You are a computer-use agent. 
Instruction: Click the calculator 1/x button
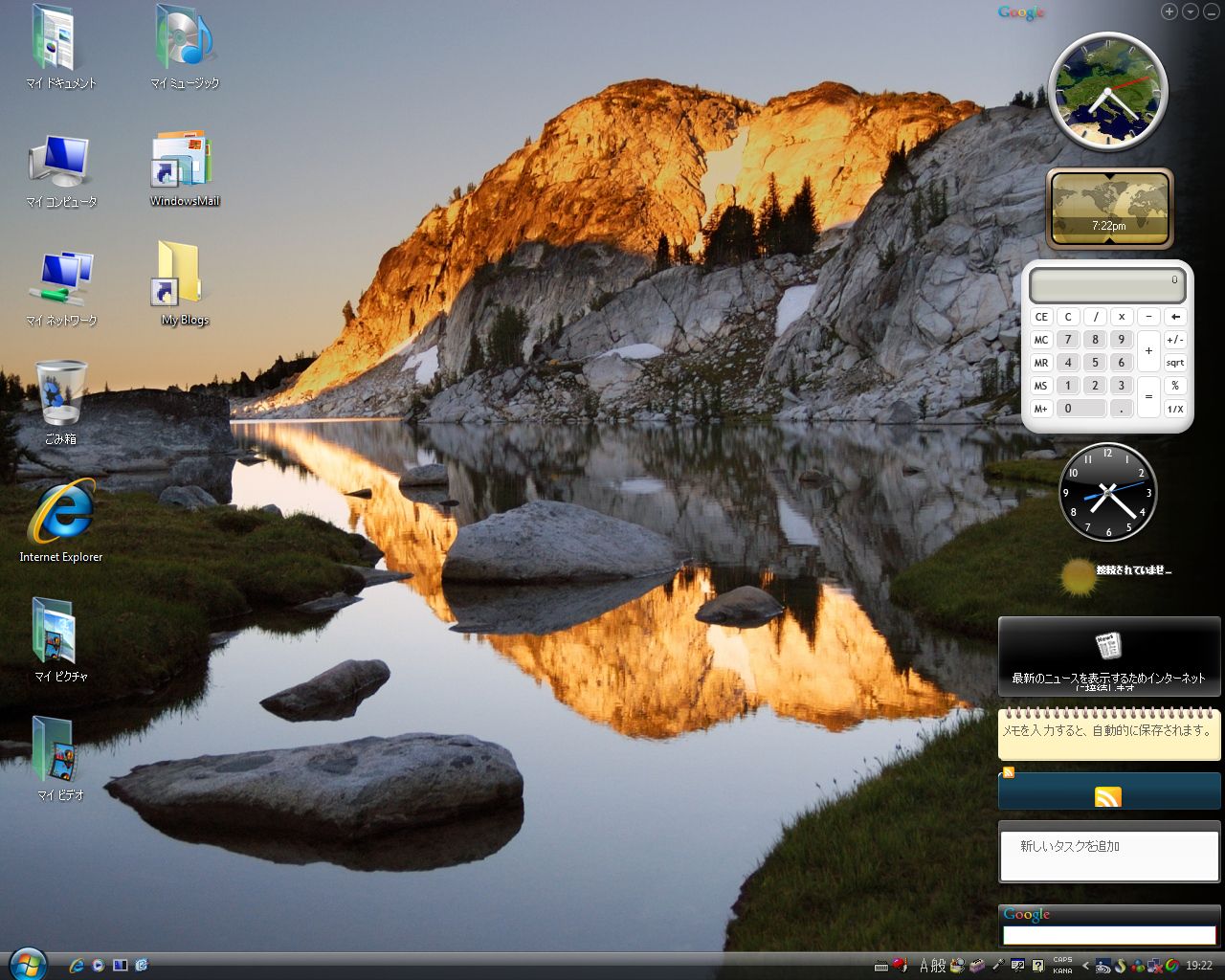pos(1175,409)
